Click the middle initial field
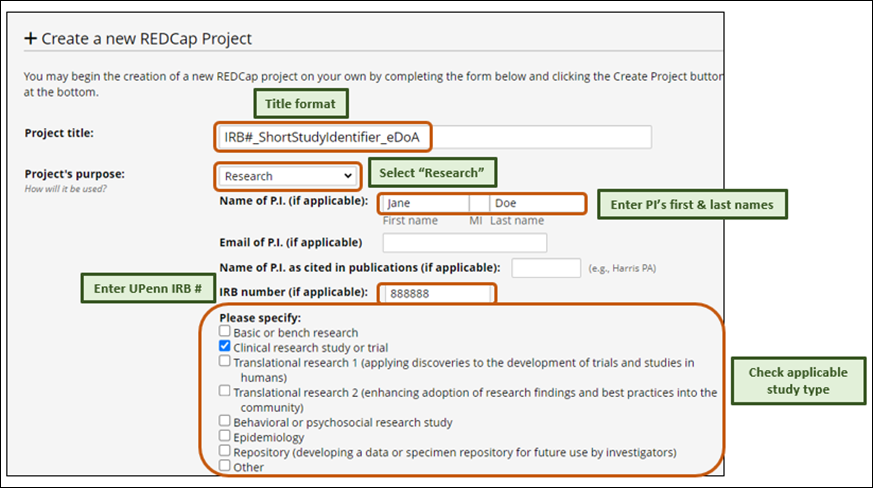 477,203
